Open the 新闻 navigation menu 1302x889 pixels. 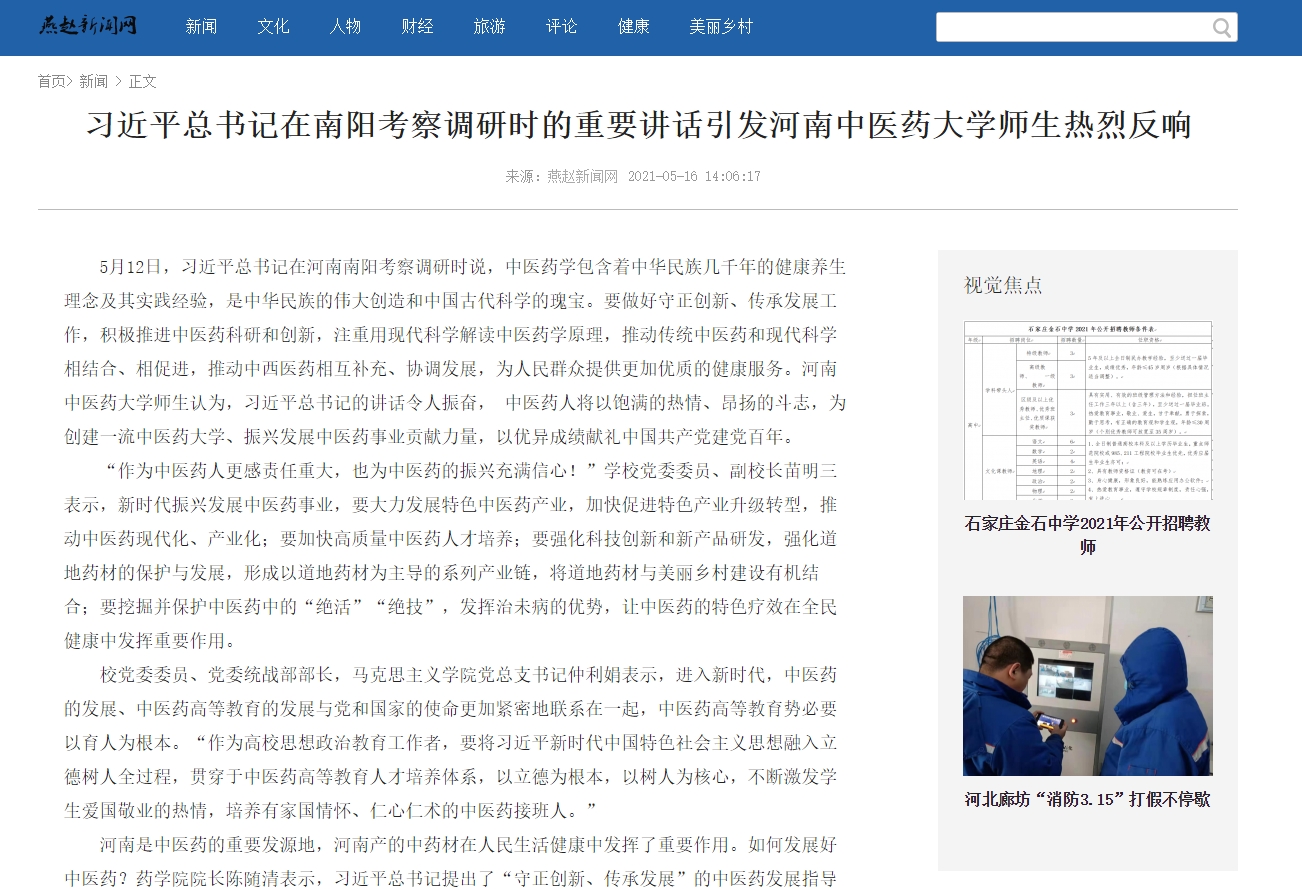click(201, 27)
